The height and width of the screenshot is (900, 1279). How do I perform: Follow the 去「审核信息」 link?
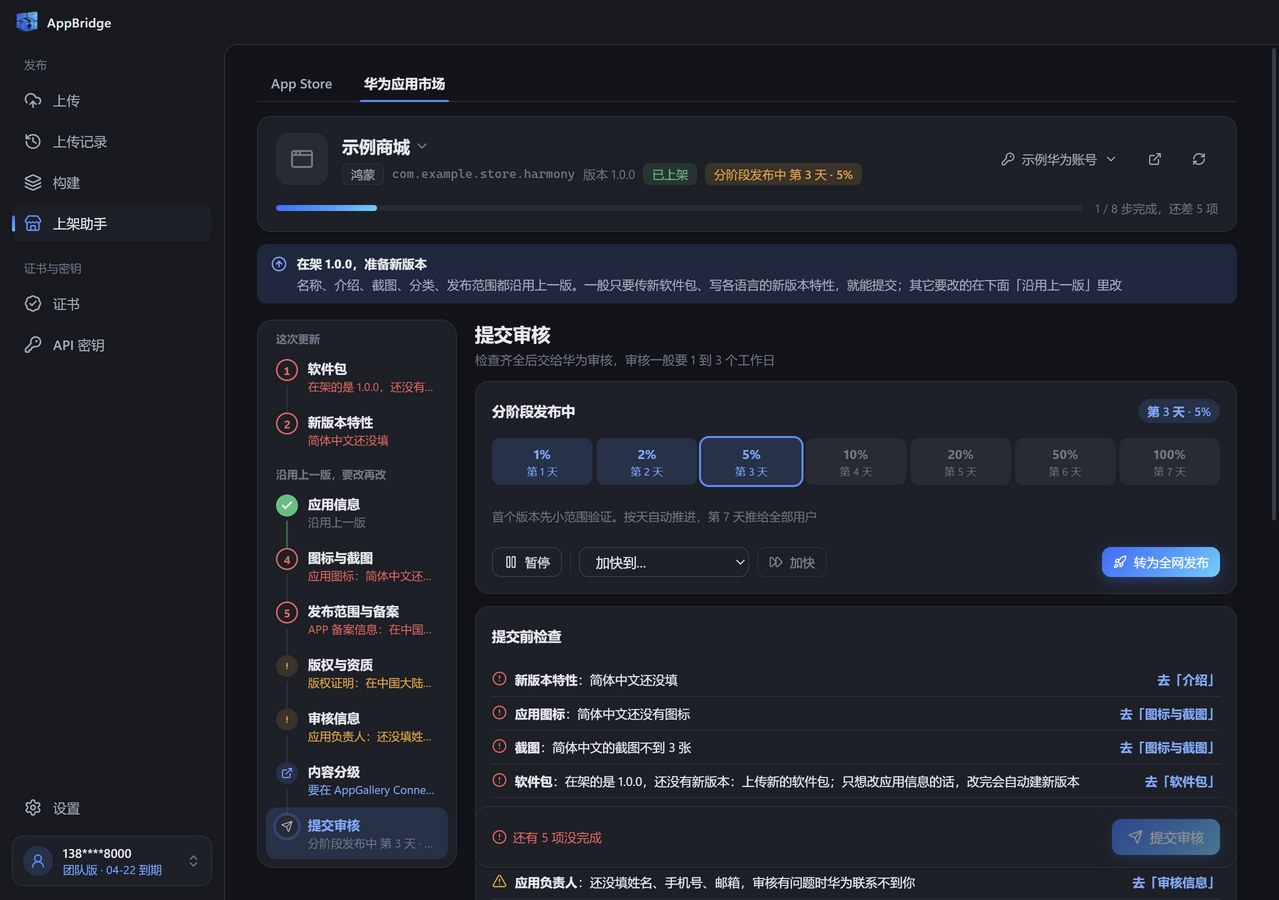pos(1174,882)
